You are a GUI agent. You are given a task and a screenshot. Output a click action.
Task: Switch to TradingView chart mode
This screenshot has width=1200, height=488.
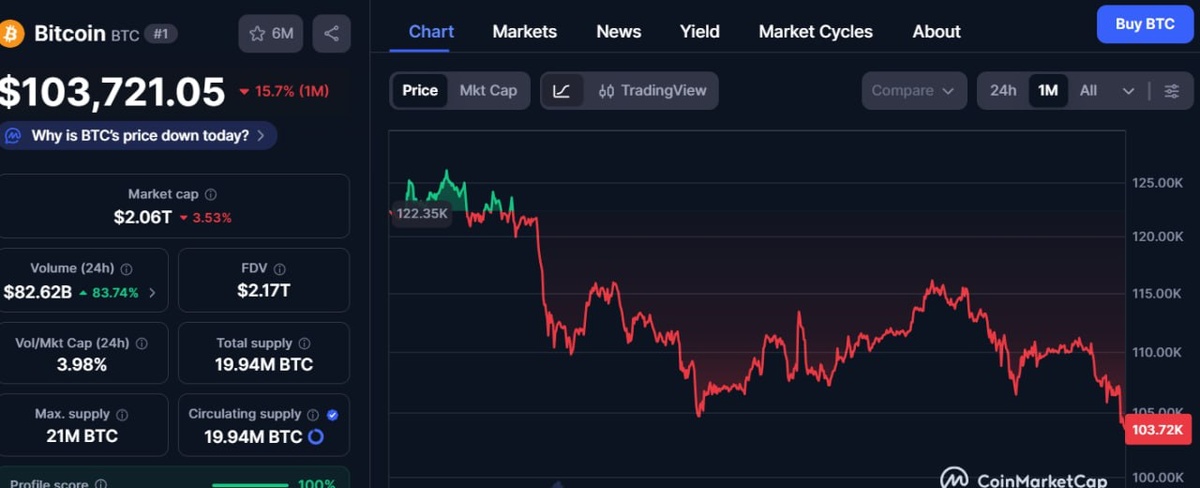point(652,91)
